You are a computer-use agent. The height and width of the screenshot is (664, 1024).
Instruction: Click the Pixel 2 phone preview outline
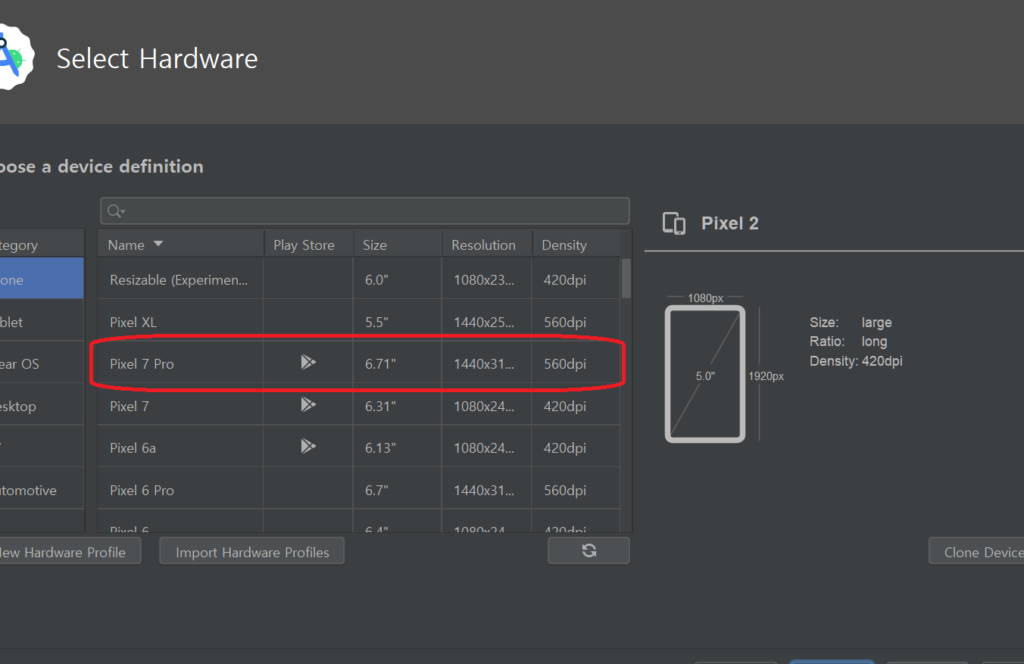[705, 374]
